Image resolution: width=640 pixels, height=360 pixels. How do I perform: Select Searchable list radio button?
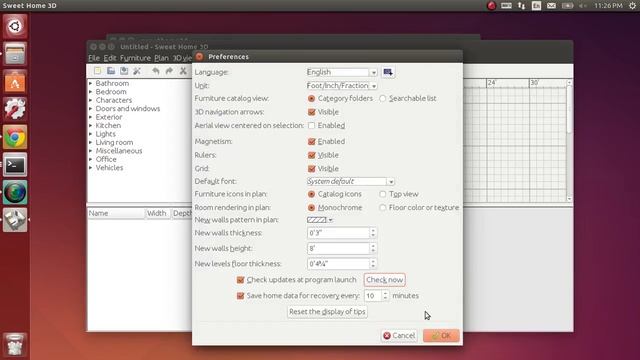(x=382, y=99)
